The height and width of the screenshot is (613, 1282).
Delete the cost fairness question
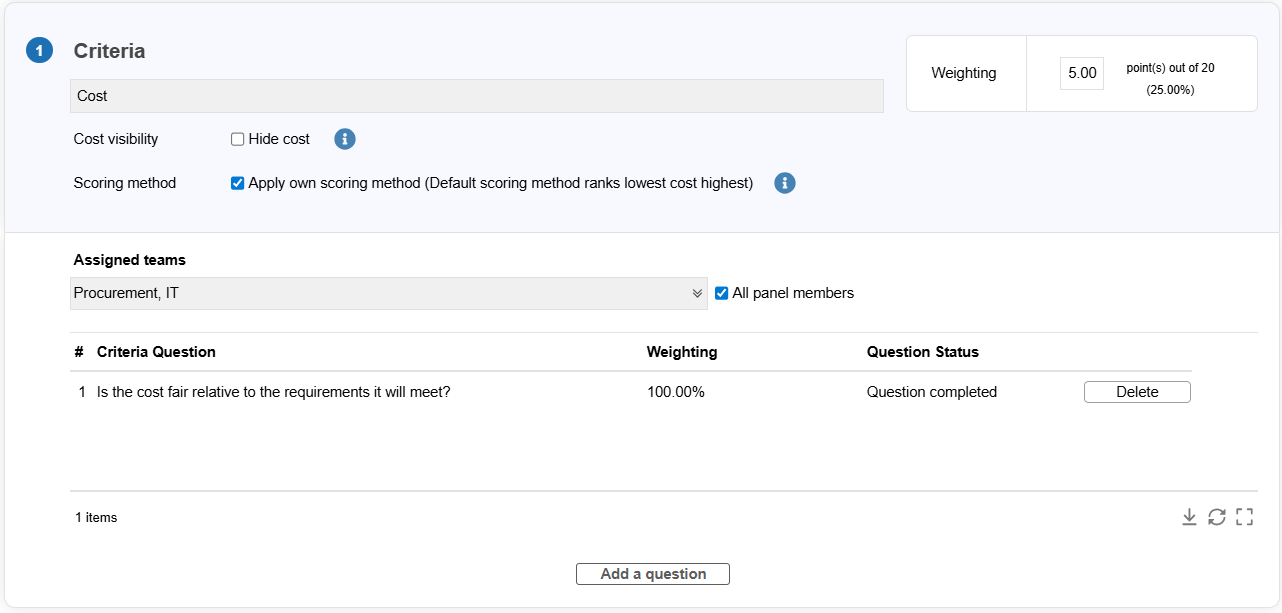click(x=1137, y=392)
